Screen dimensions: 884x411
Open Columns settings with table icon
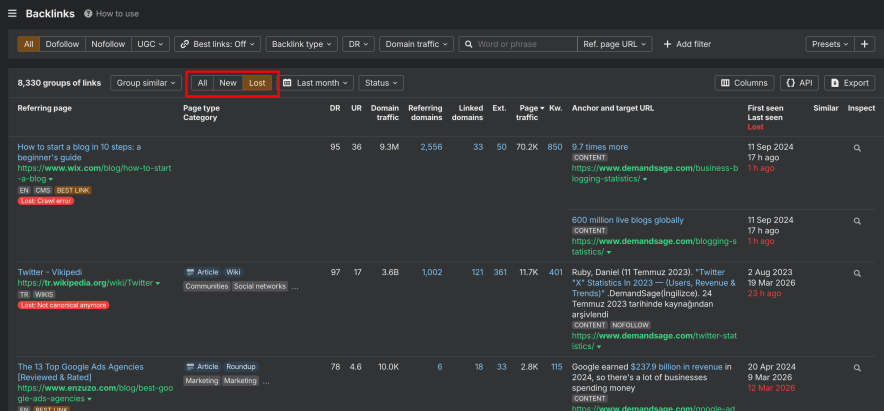745,83
